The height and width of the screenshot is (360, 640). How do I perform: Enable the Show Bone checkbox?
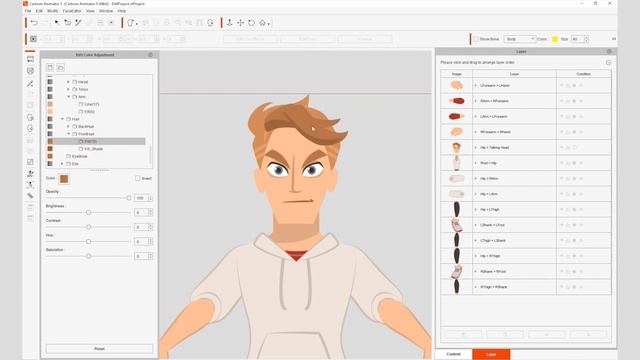coord(476,39)
